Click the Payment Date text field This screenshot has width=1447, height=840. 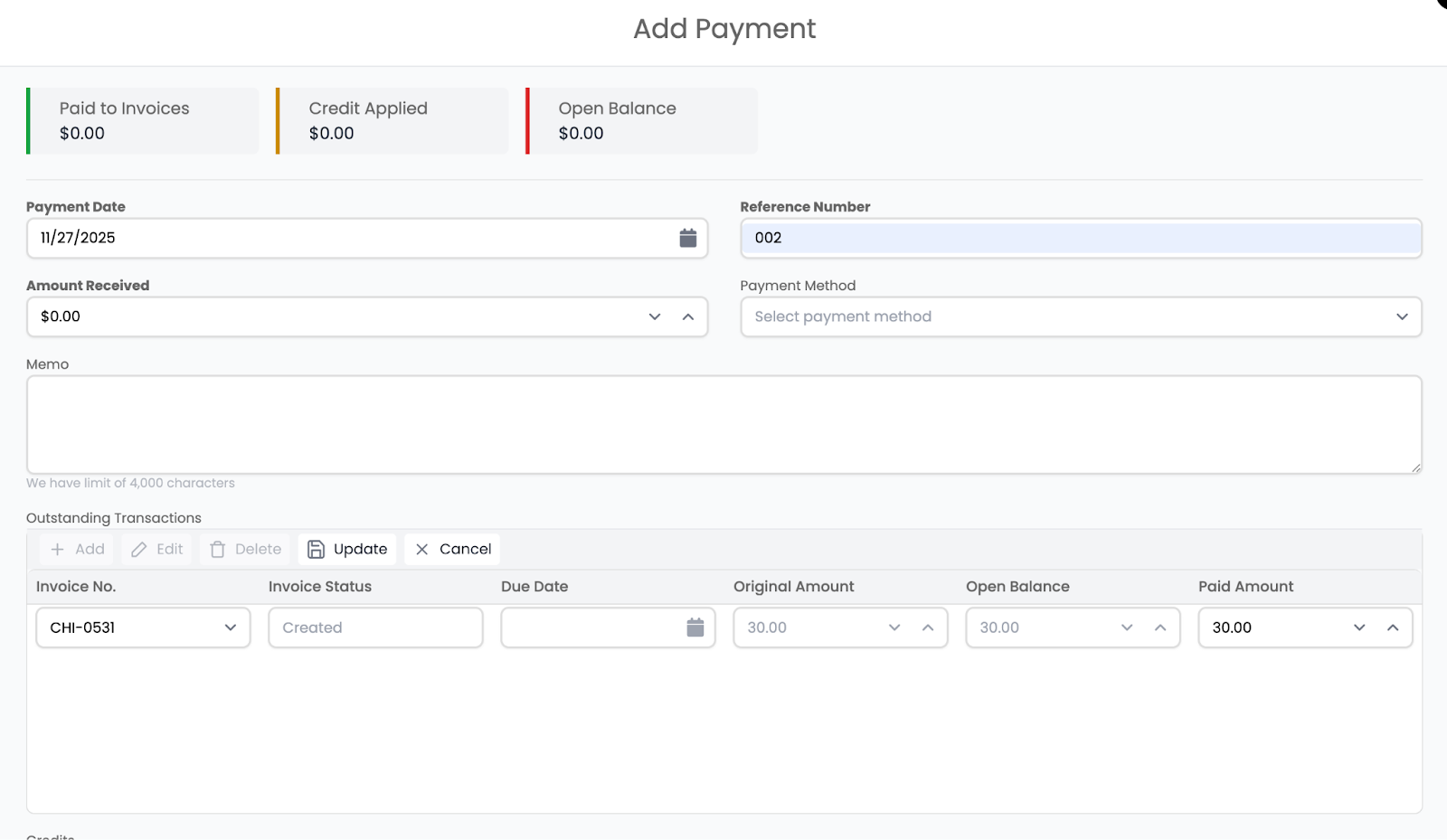tap(353, 238)
